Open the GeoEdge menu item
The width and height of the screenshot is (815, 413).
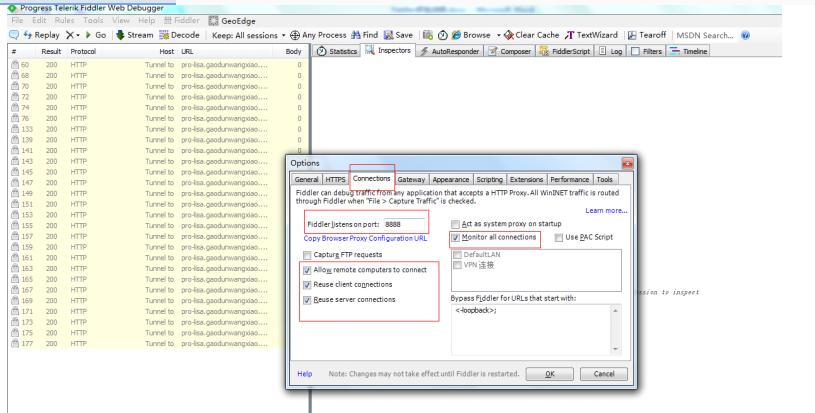point(232,21)
